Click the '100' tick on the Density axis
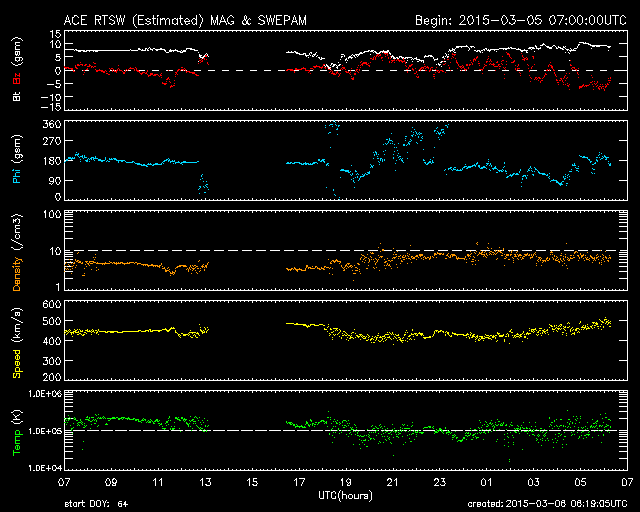Image resolution: width=640 pixels, height=512 pixels. (x=52, y=215)
